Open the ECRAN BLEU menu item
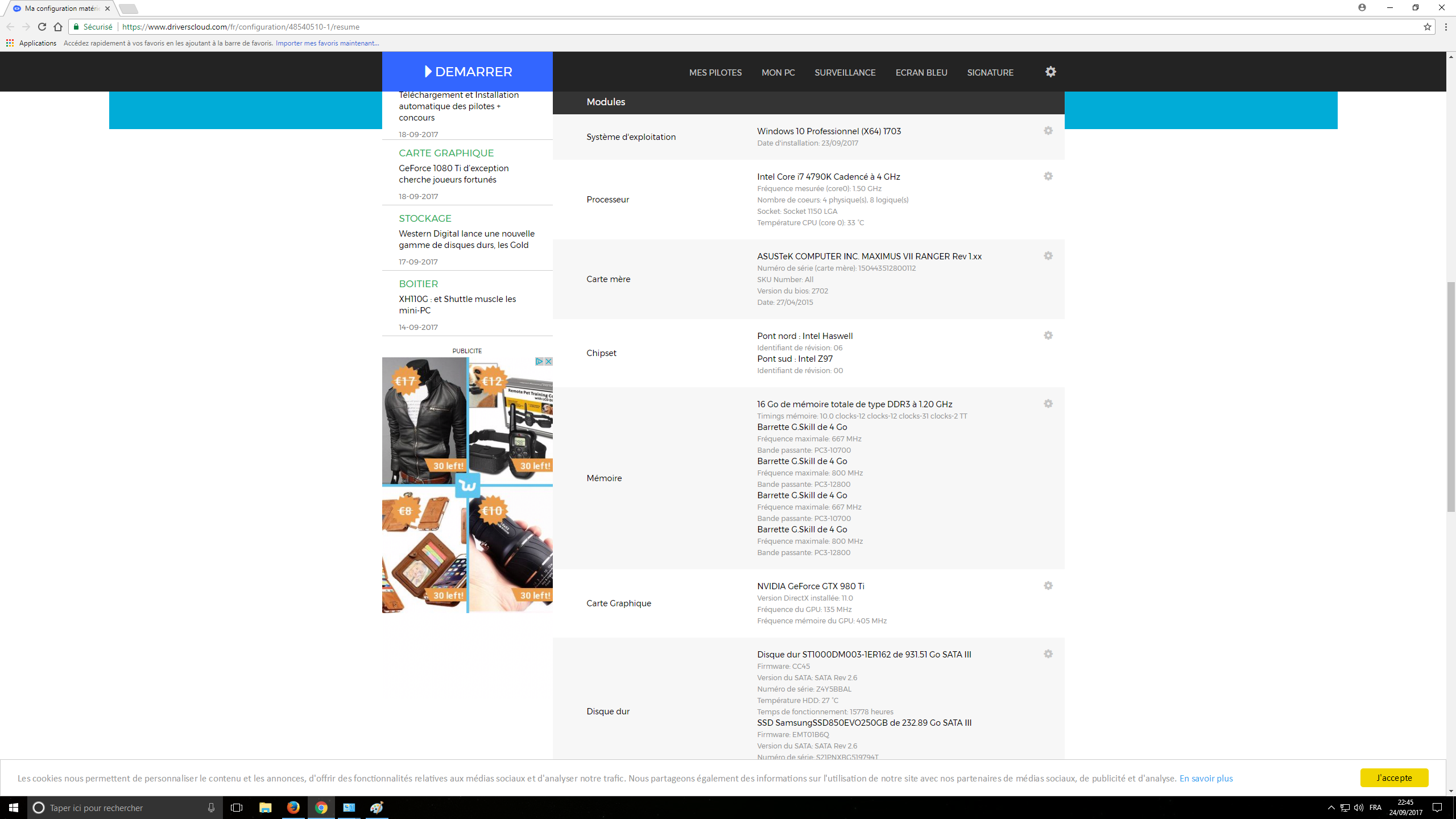 tap(921, 73)
